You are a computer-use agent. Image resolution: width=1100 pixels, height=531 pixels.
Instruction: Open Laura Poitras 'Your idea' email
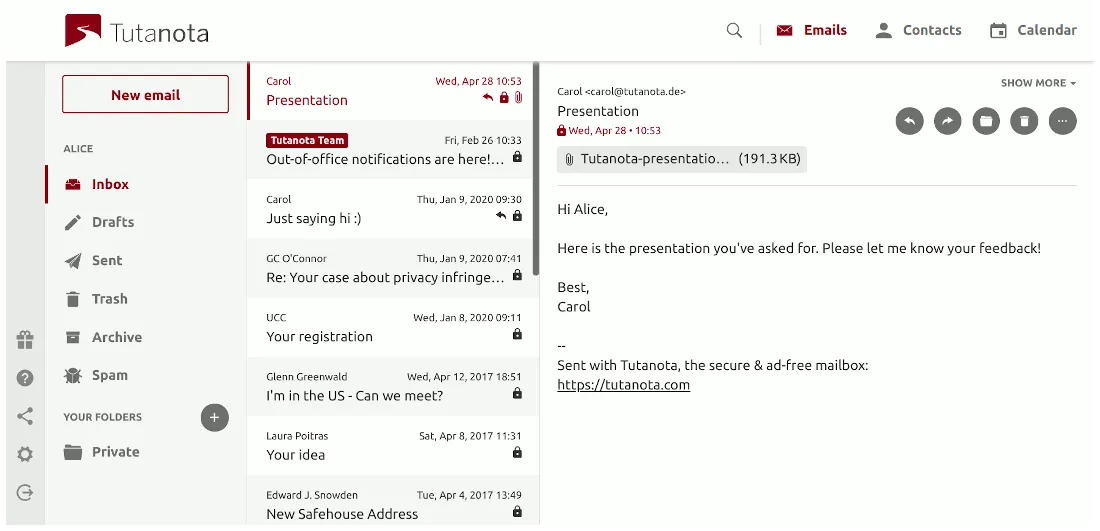pos(393,445)
